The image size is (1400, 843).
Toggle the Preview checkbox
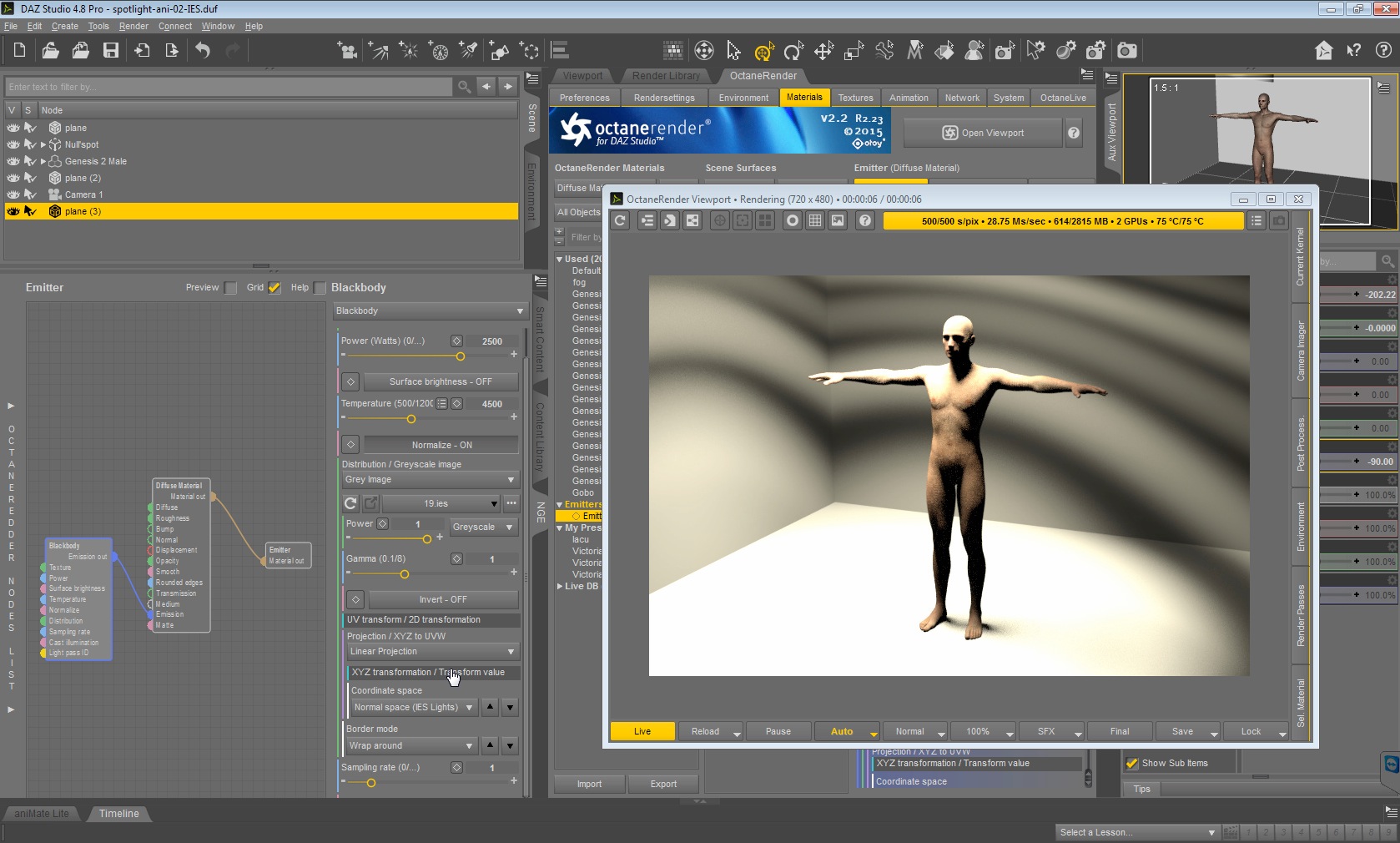231,287
